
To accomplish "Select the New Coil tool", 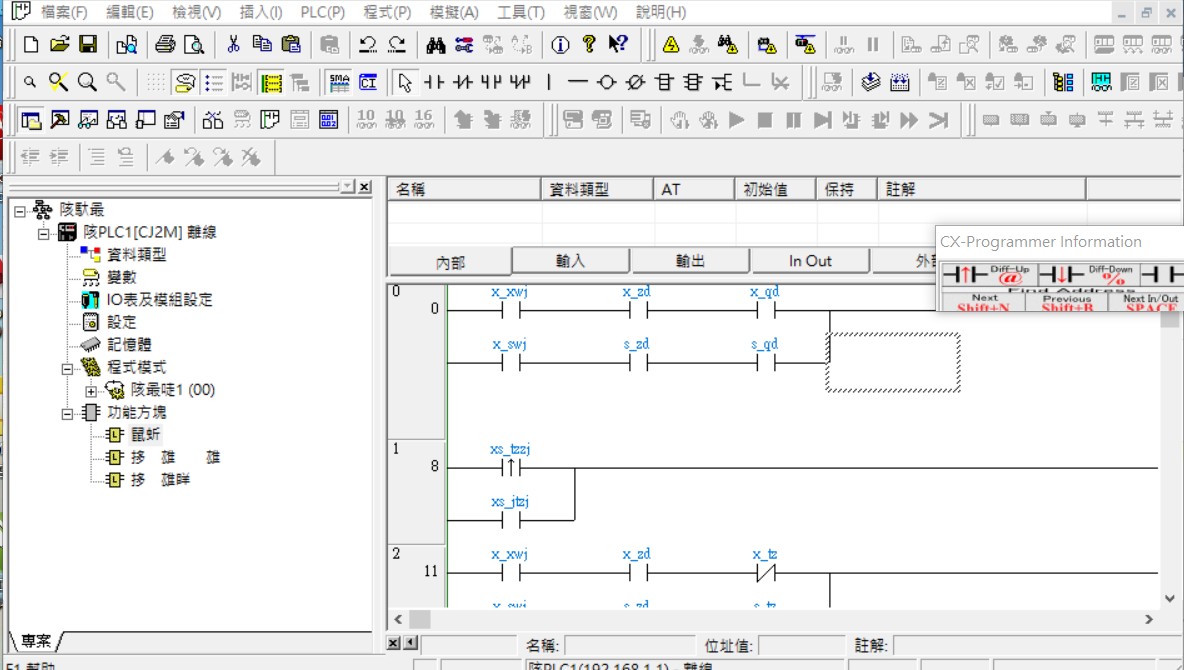I will pos(606,82).
